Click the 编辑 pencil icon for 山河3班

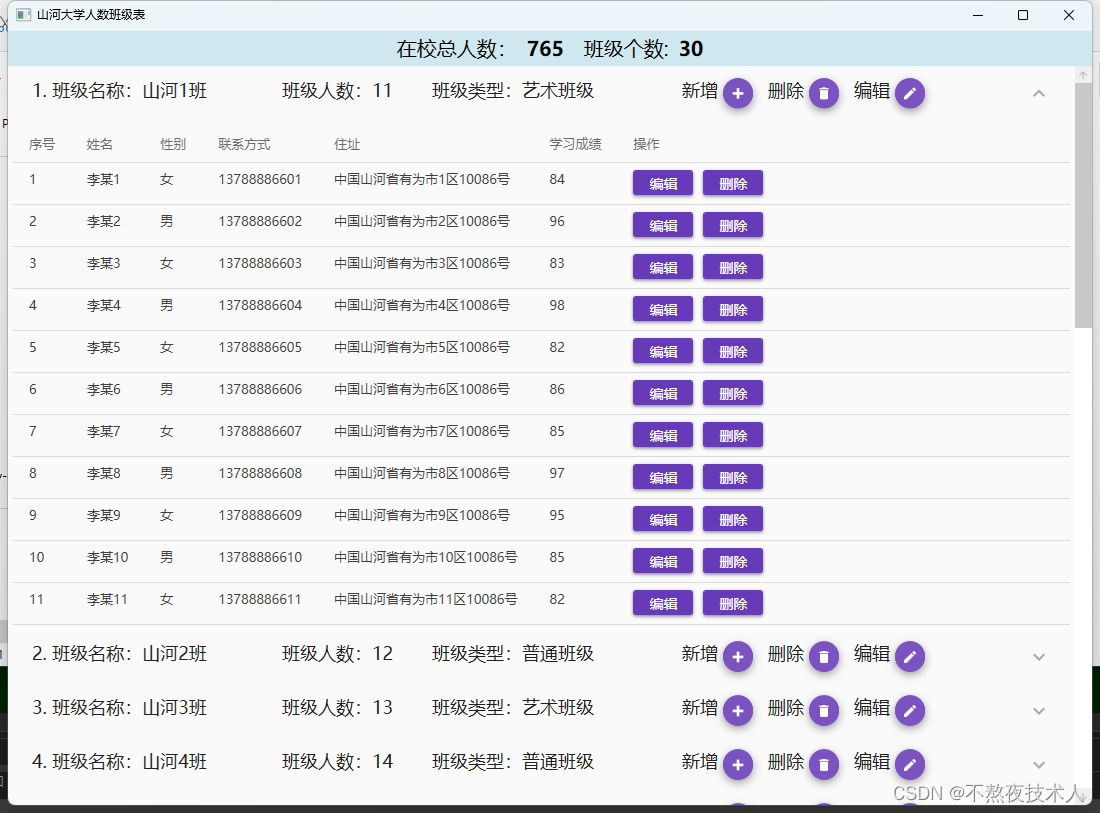(910, 710)
